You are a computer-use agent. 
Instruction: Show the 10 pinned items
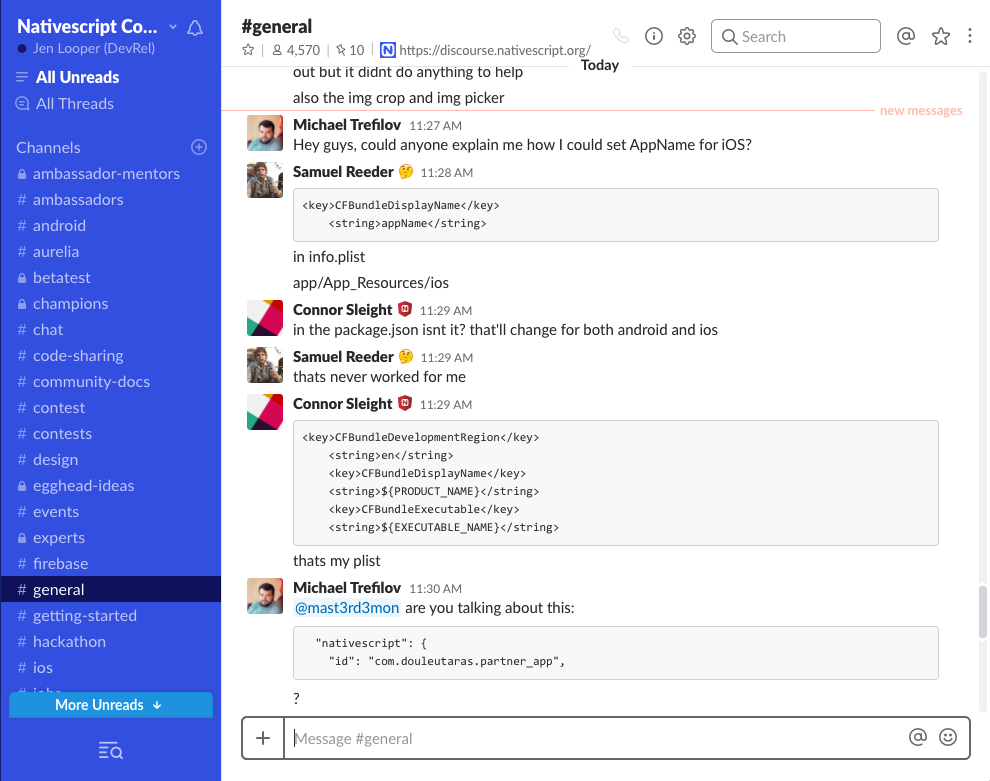click(350, 50)
